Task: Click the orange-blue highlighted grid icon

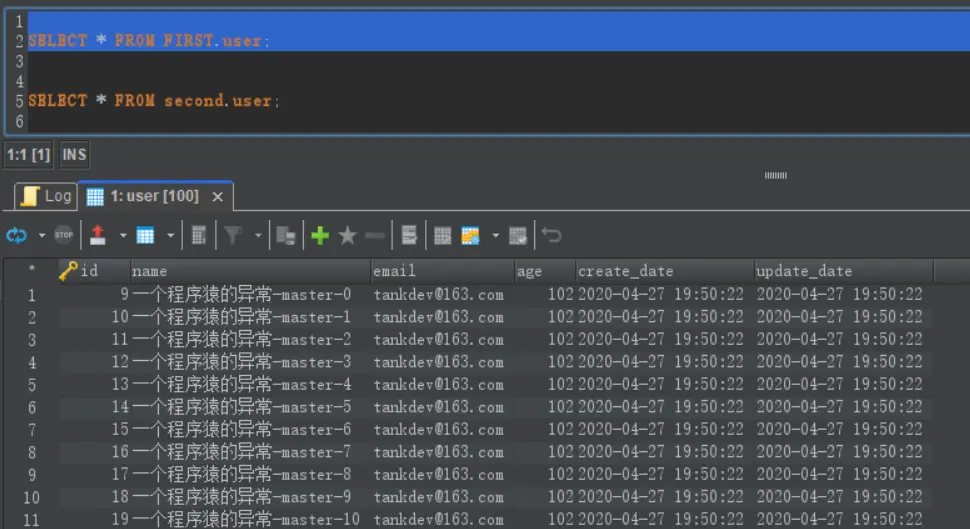Action: click(470, 236)
